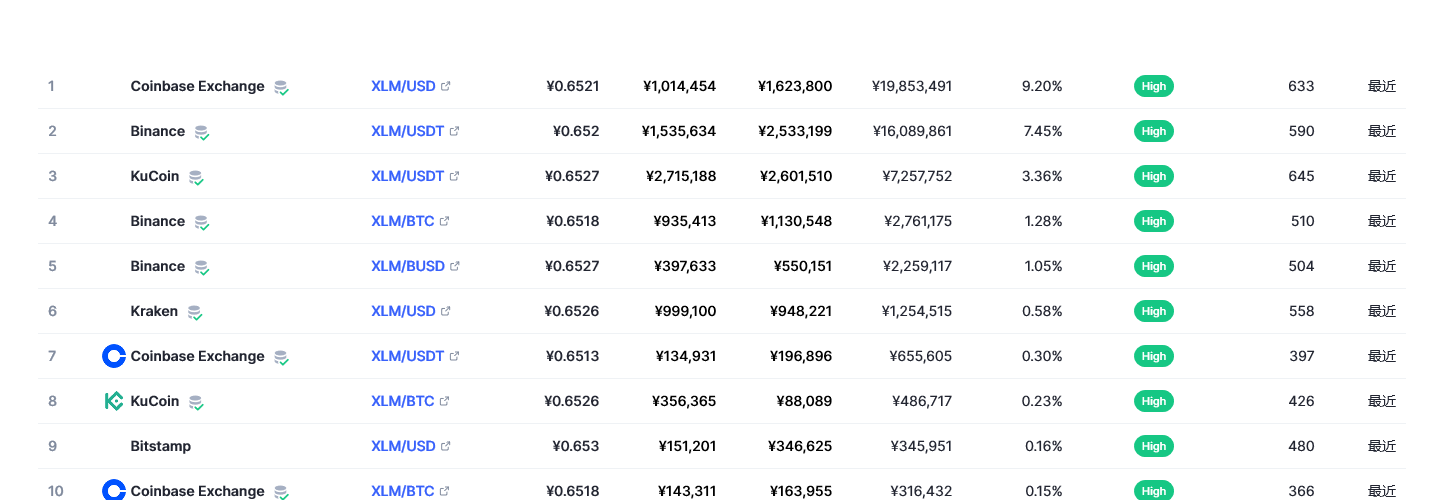Click Coinbase Exchange name in row 1
Image resolution: width=1450 pixels, height=500 pixels.
click(x=198, y=86)
